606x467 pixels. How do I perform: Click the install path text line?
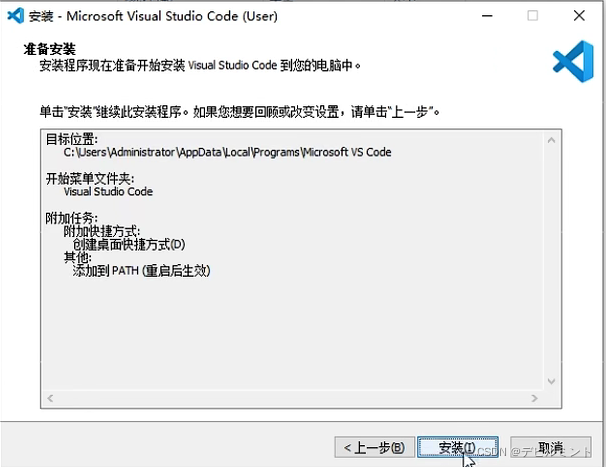tap(228, 152)
